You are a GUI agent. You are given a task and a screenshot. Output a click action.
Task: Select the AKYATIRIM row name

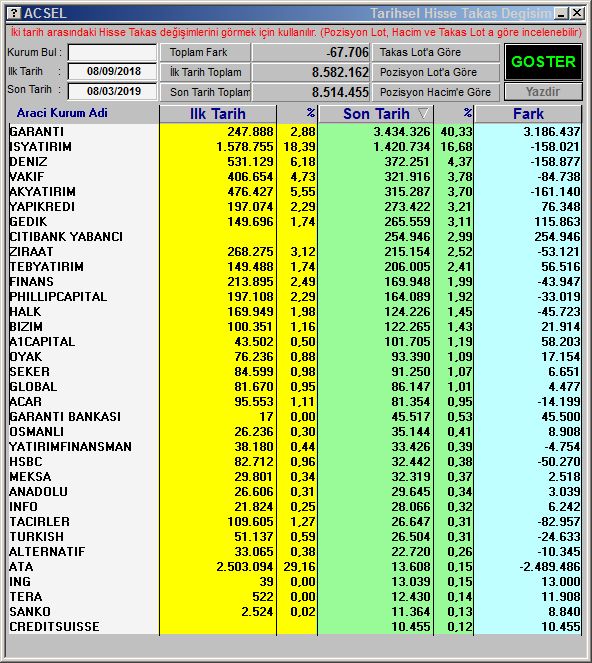(42, 192)
